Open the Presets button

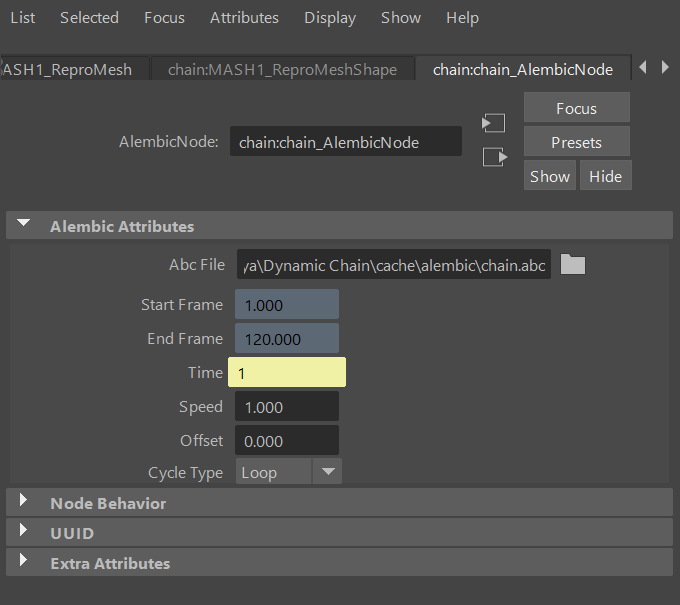[576, 142]
